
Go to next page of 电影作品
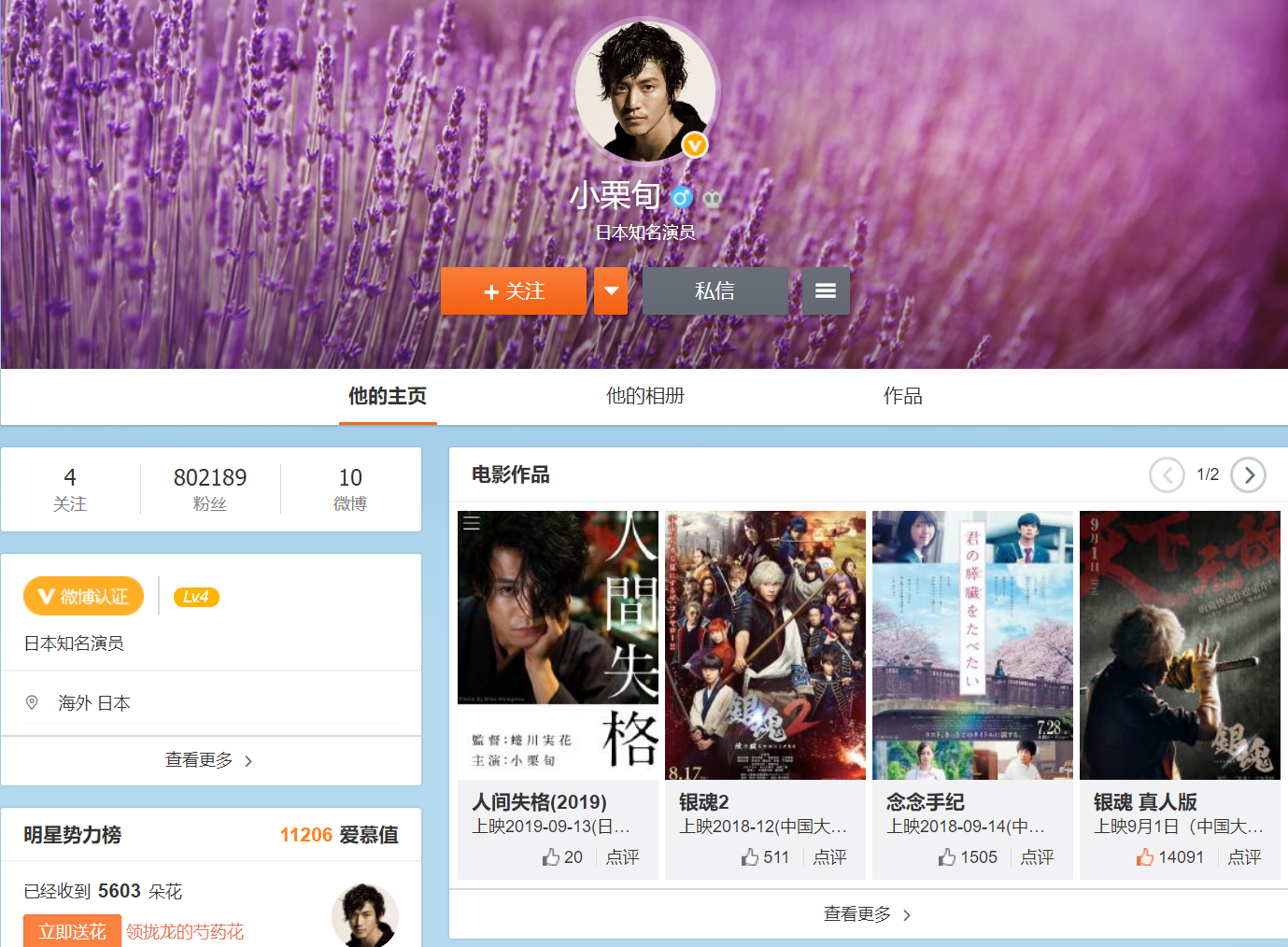[1249, 475]
